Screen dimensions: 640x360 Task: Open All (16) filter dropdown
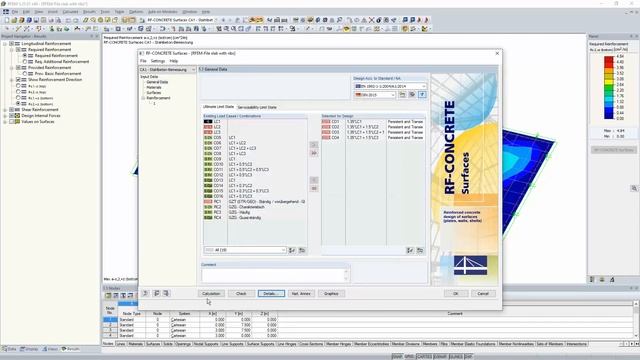pos(283,250)
